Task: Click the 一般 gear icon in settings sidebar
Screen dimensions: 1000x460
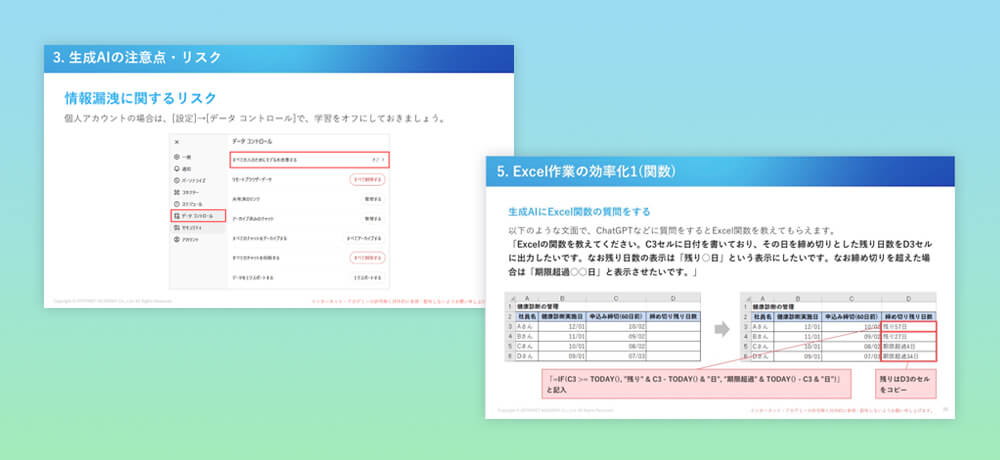Action: 177,157
